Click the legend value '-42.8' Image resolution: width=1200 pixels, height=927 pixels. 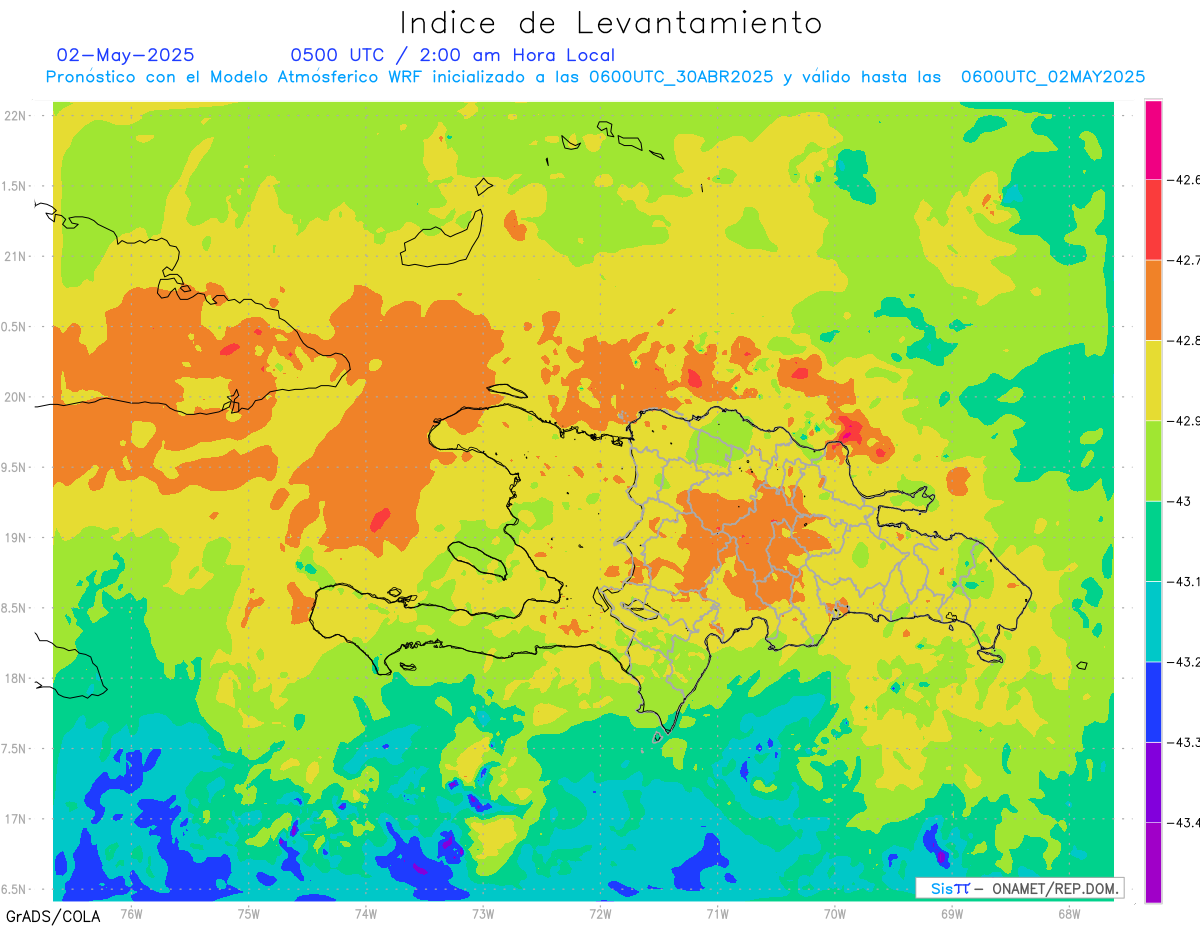pos(1185,341)
